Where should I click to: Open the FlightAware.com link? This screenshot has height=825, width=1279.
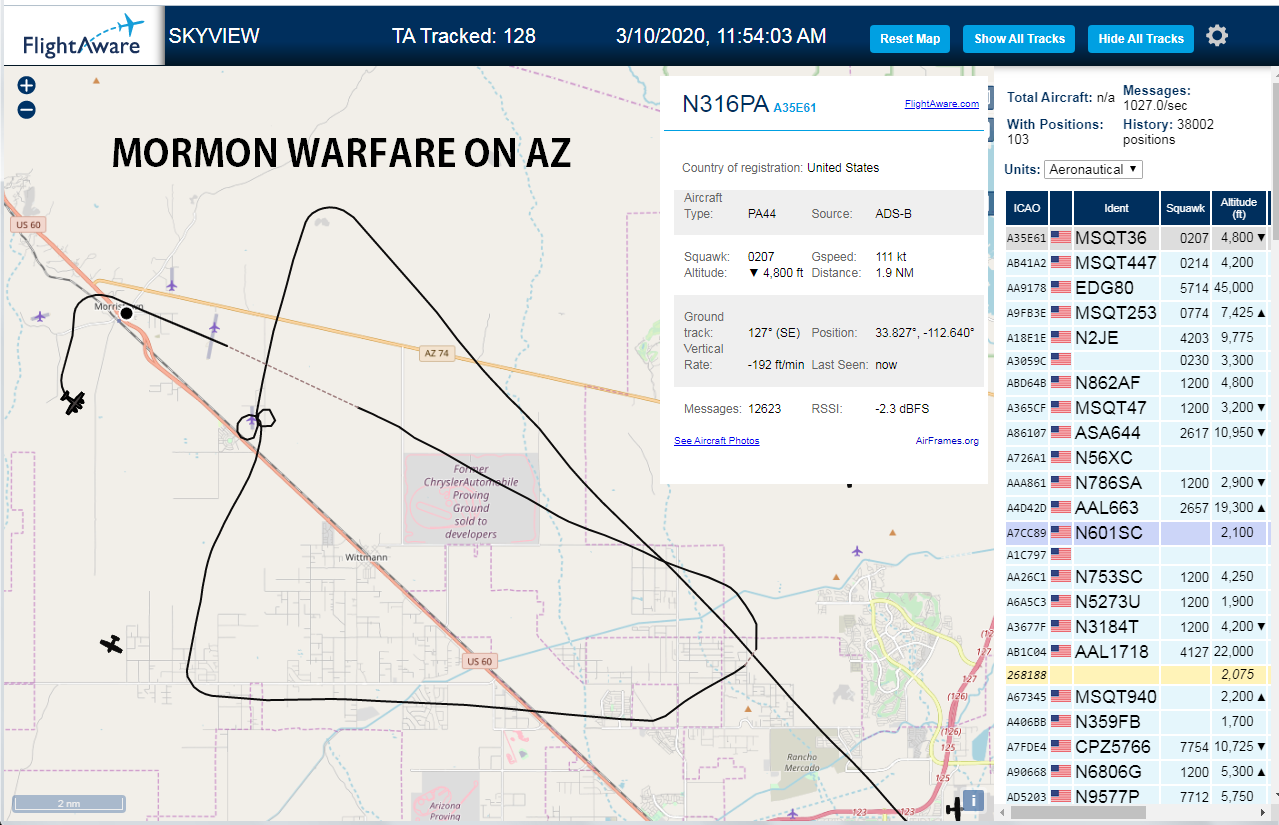point(942,104)
